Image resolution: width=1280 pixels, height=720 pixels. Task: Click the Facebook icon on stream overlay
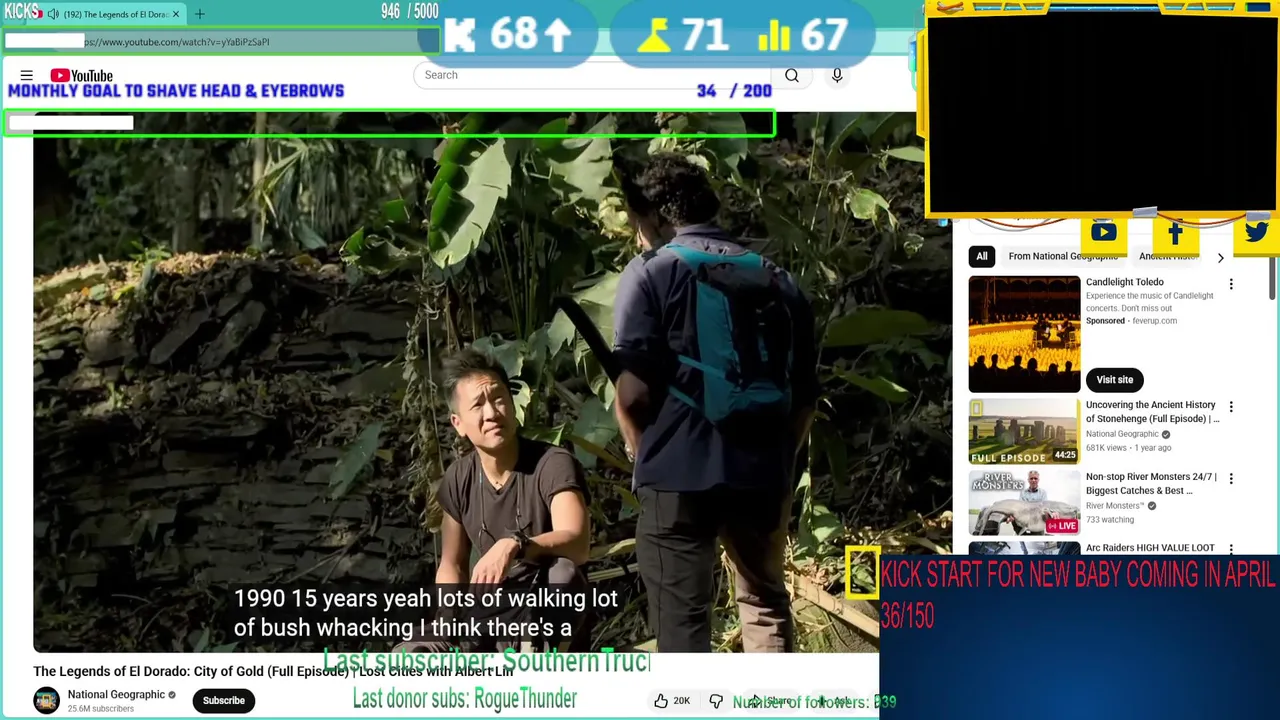click(1175, 233)
